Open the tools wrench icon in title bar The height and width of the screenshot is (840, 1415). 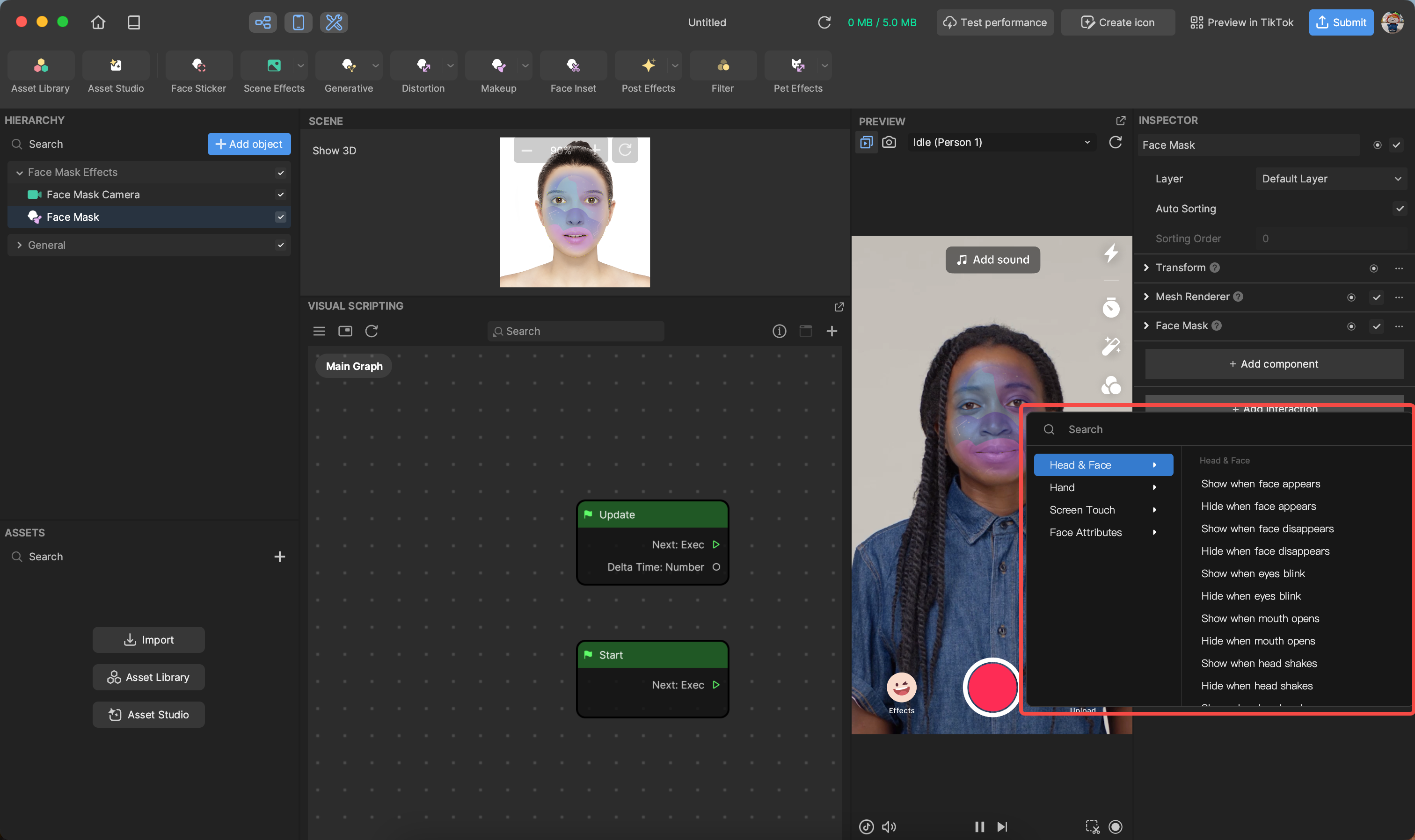tap(334, 22)
